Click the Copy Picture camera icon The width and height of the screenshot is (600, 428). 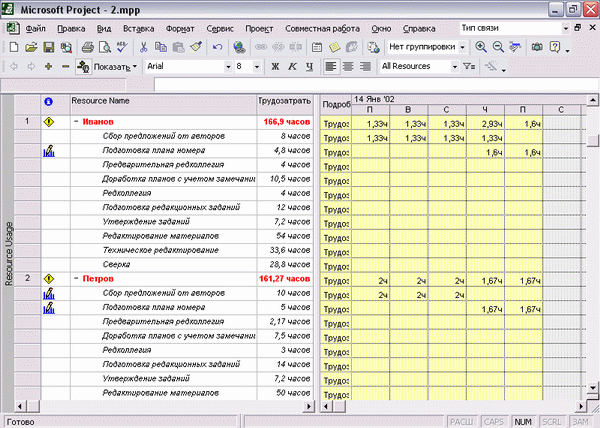[537, 47]
